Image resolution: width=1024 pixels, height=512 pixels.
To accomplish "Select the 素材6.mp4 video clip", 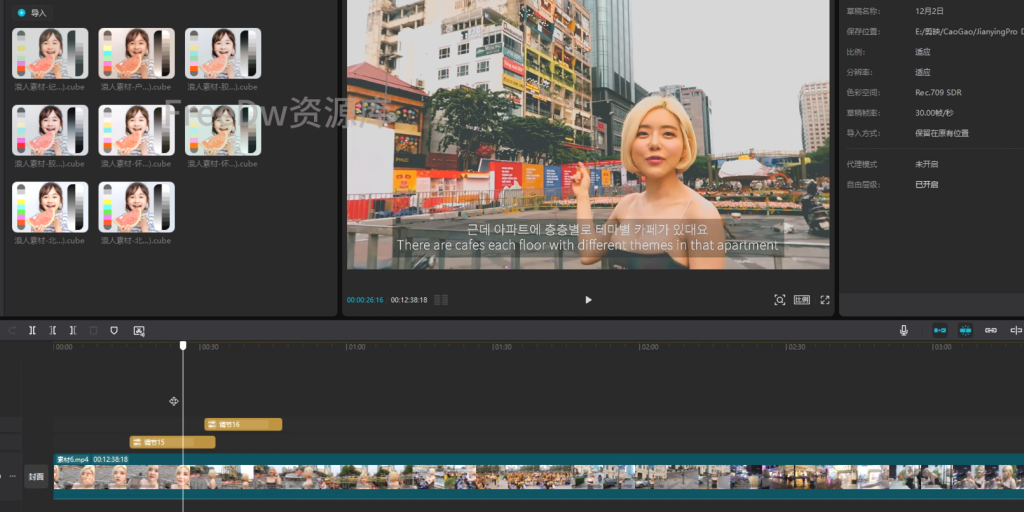I will (x=539, y=477).
